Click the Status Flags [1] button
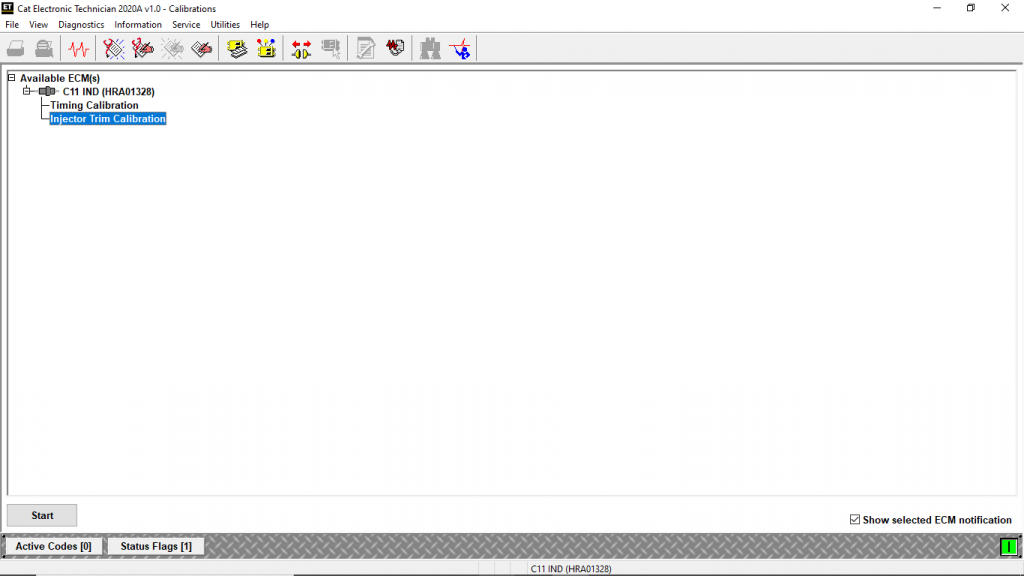The height and width of the screenshot is (576, 1024). (x=156, y=546)
